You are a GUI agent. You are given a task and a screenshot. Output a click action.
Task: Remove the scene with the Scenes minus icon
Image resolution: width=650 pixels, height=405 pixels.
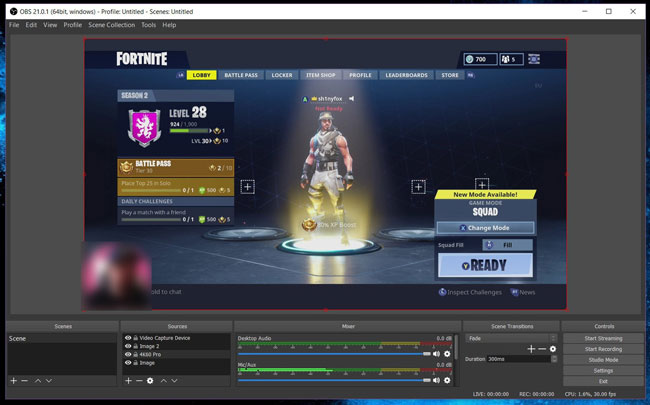click(x=24, y=381)
